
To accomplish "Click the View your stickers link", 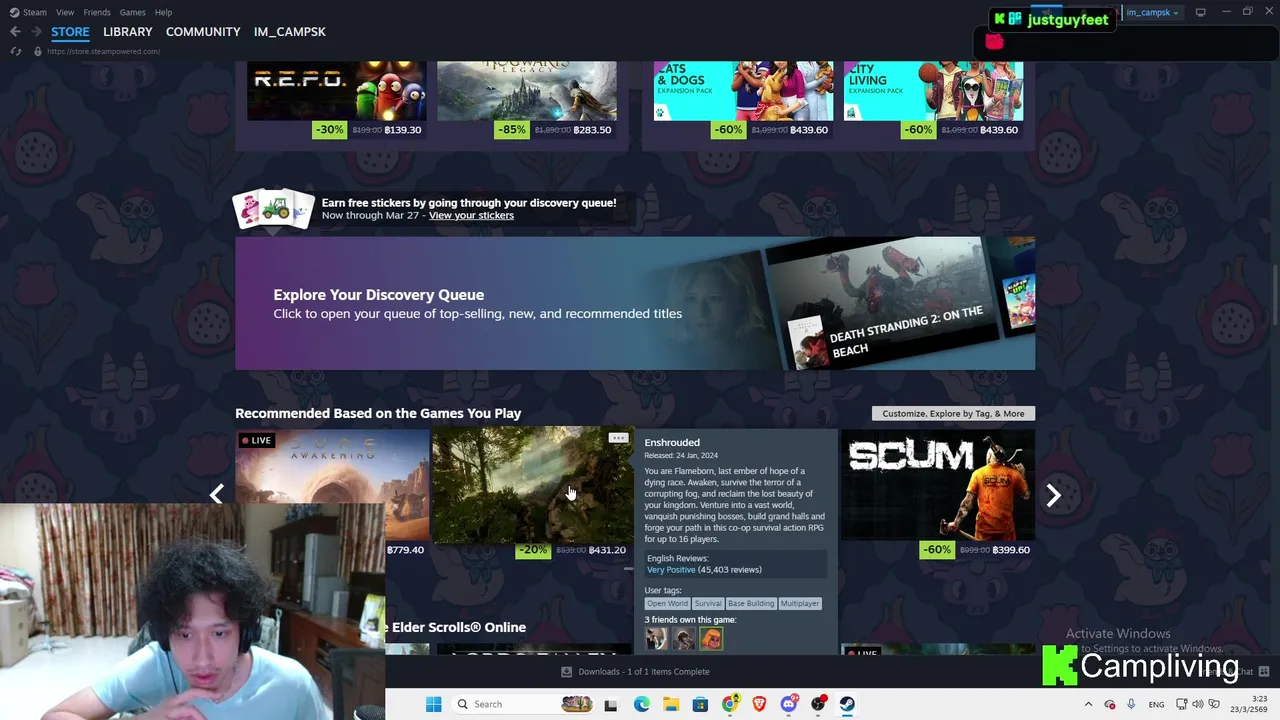I will click(471, 215).
